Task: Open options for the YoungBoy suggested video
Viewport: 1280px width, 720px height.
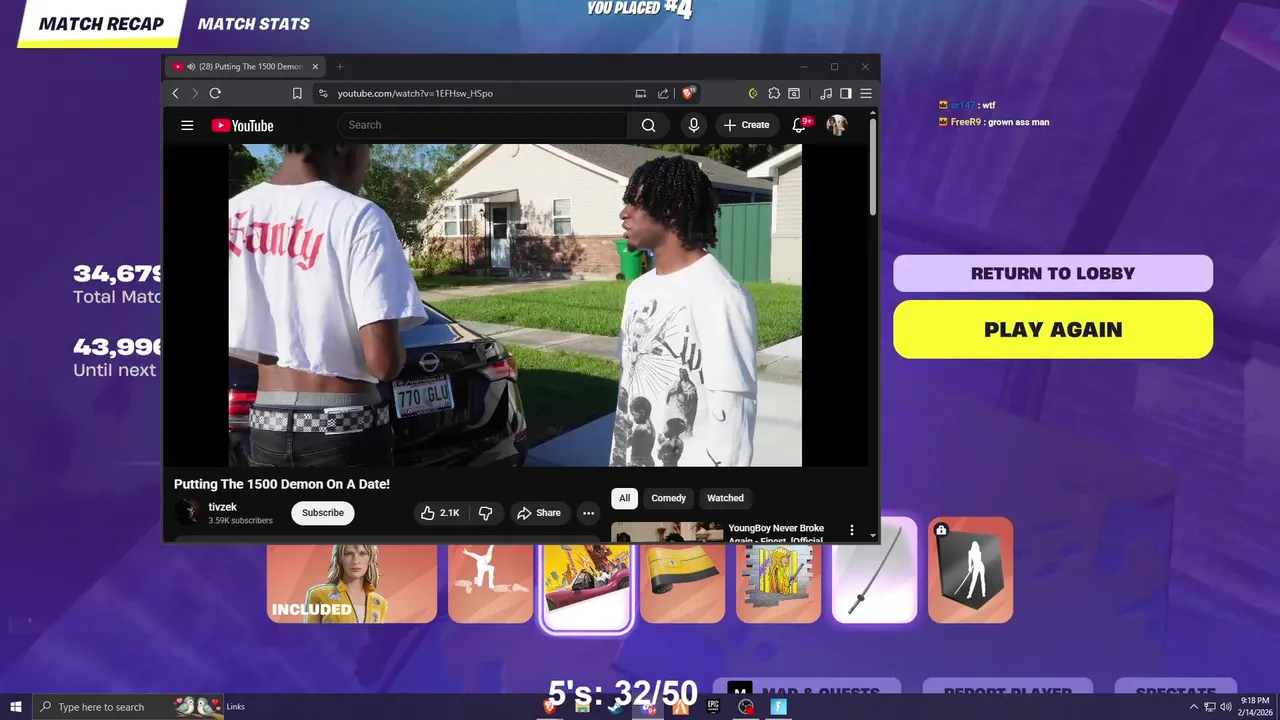Action: click(852, 530)
